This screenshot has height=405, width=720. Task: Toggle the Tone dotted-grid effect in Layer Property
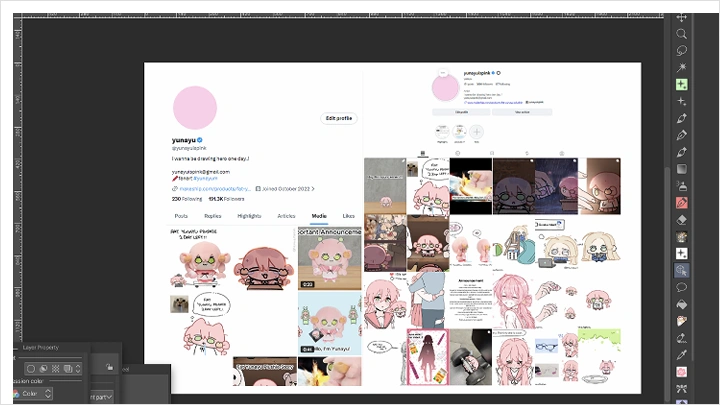[56, 369]
